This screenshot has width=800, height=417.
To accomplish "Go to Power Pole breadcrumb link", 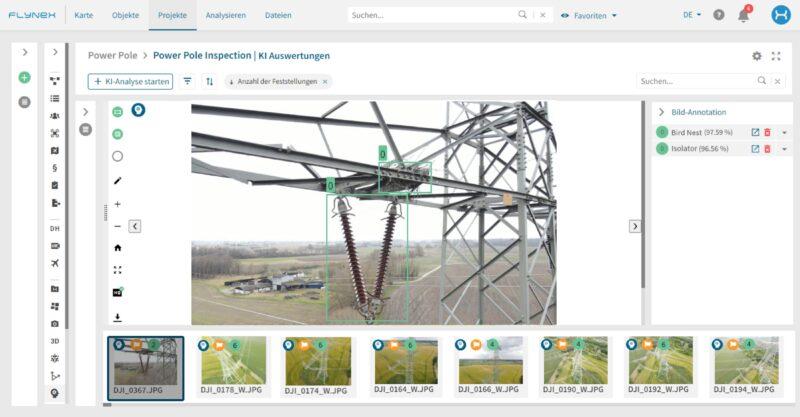I will (x=113, y=55).
